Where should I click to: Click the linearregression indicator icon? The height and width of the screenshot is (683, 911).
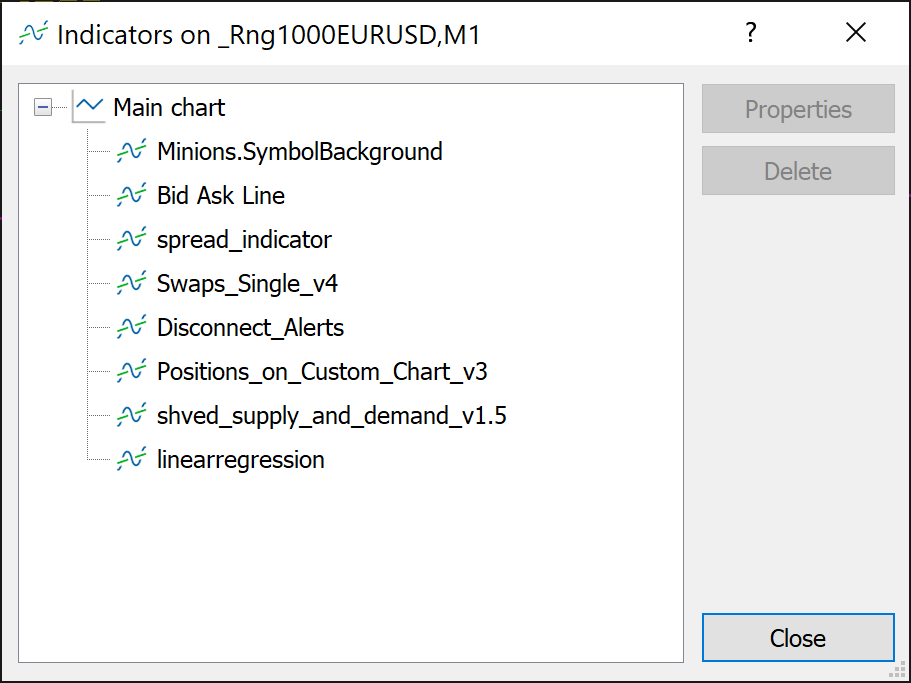pyautogui.click(x=131, y=460)
